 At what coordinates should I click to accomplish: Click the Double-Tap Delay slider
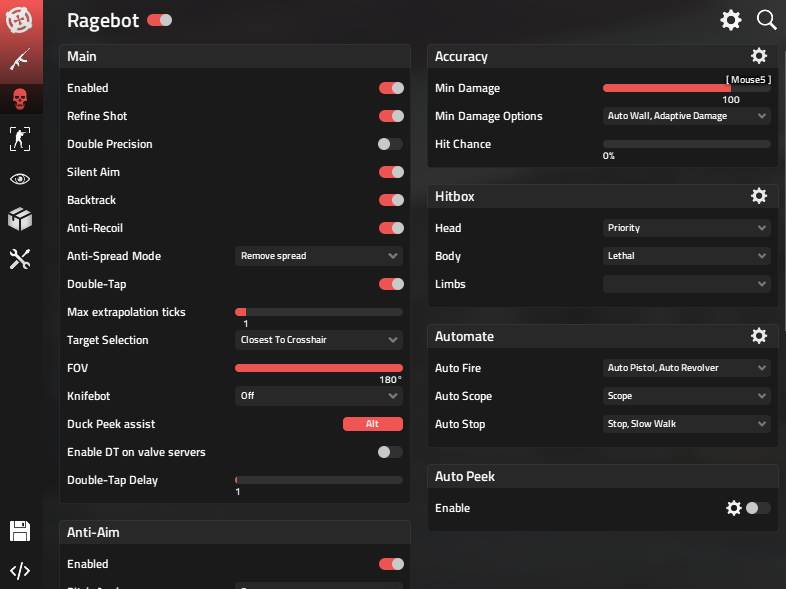point(319,480)
